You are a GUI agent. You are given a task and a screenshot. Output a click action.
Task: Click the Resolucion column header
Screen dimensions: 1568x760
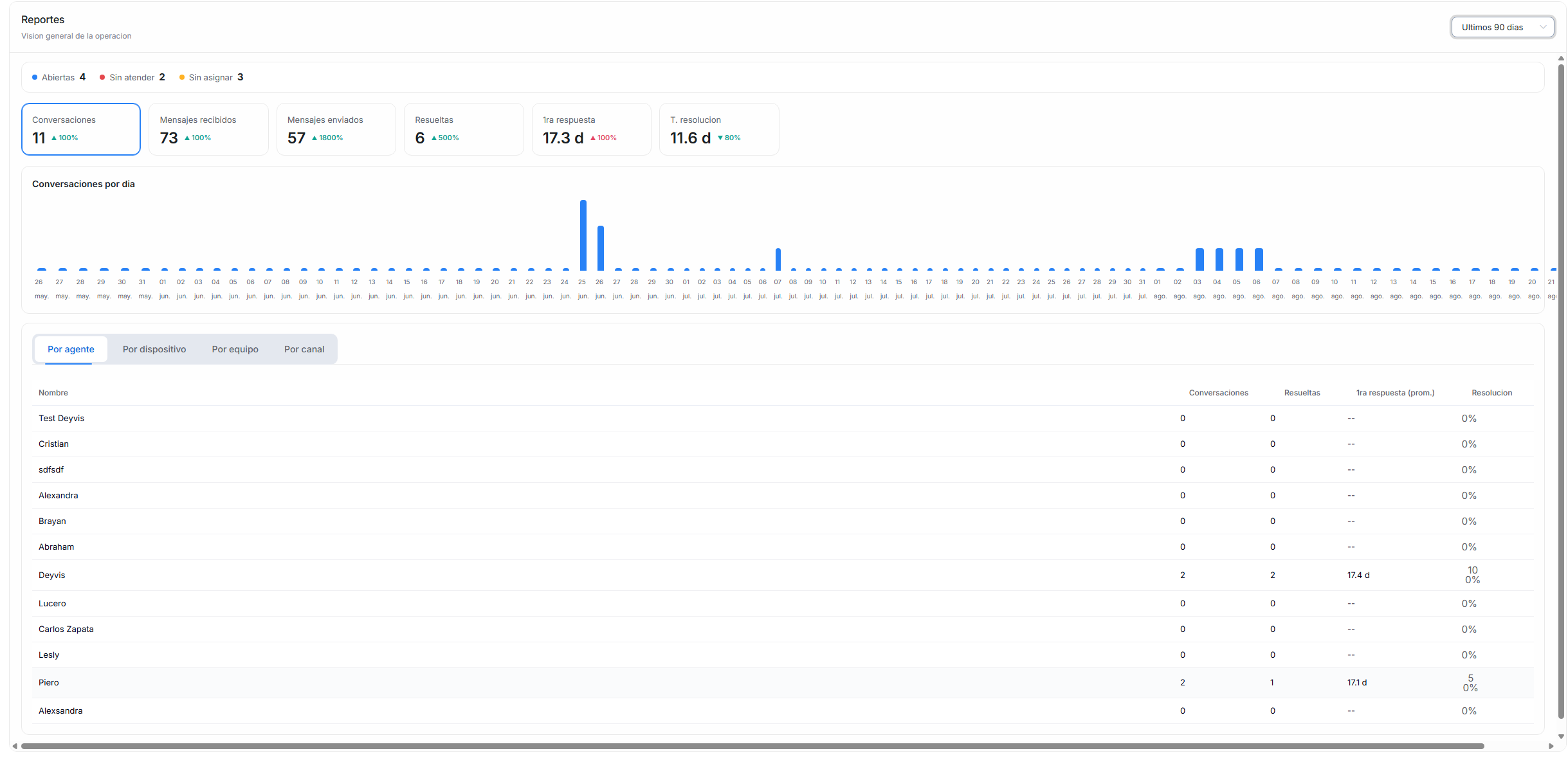[1491, 393]
